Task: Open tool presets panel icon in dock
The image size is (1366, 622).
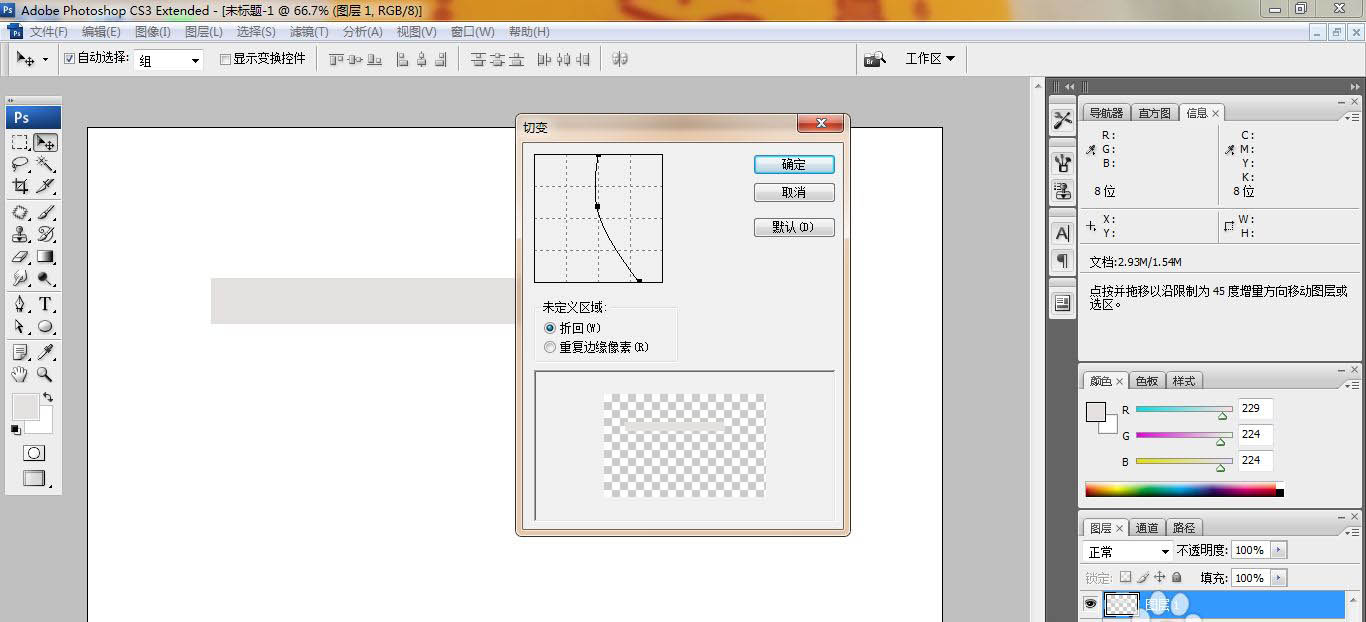Action: (x=1062, y=120)
